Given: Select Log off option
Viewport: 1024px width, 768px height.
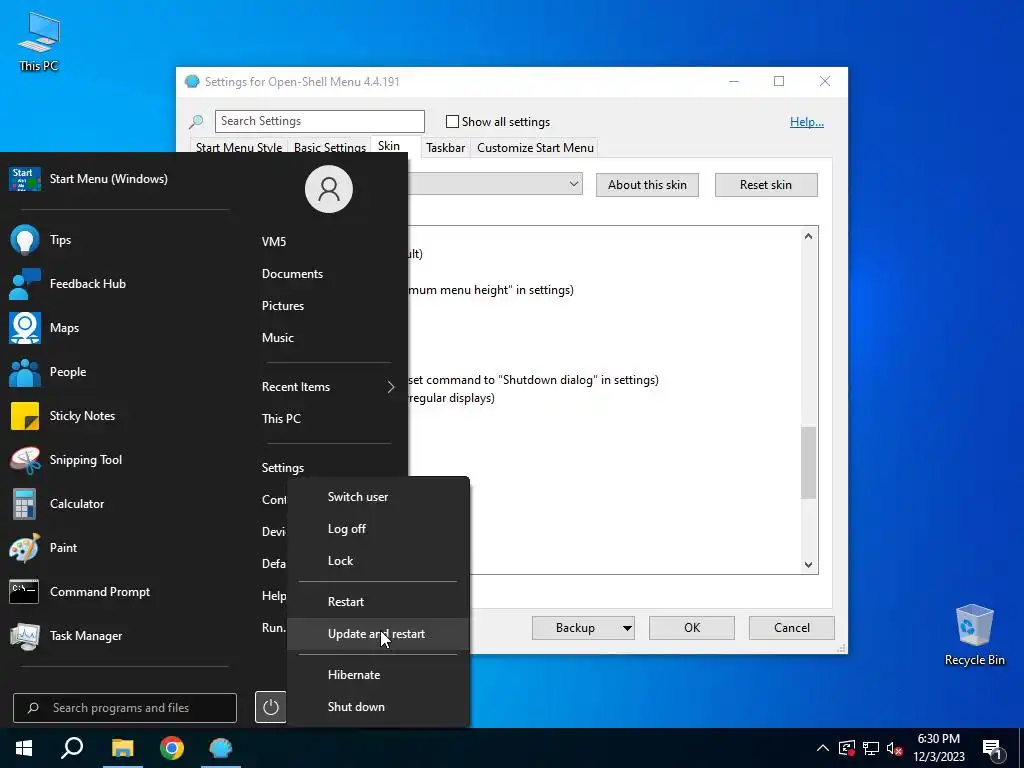Looking at the screenshot, I should click(377, 529).
